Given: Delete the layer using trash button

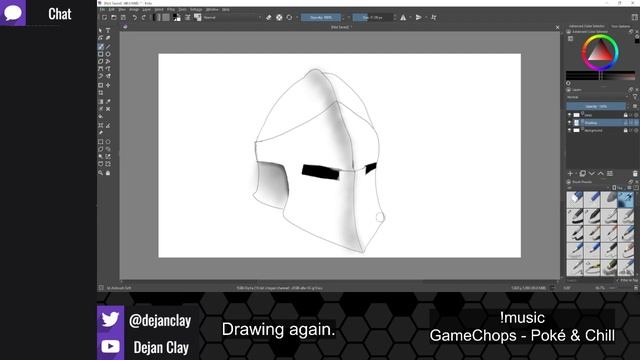Looking at the screenshot, I should [635, 174].
